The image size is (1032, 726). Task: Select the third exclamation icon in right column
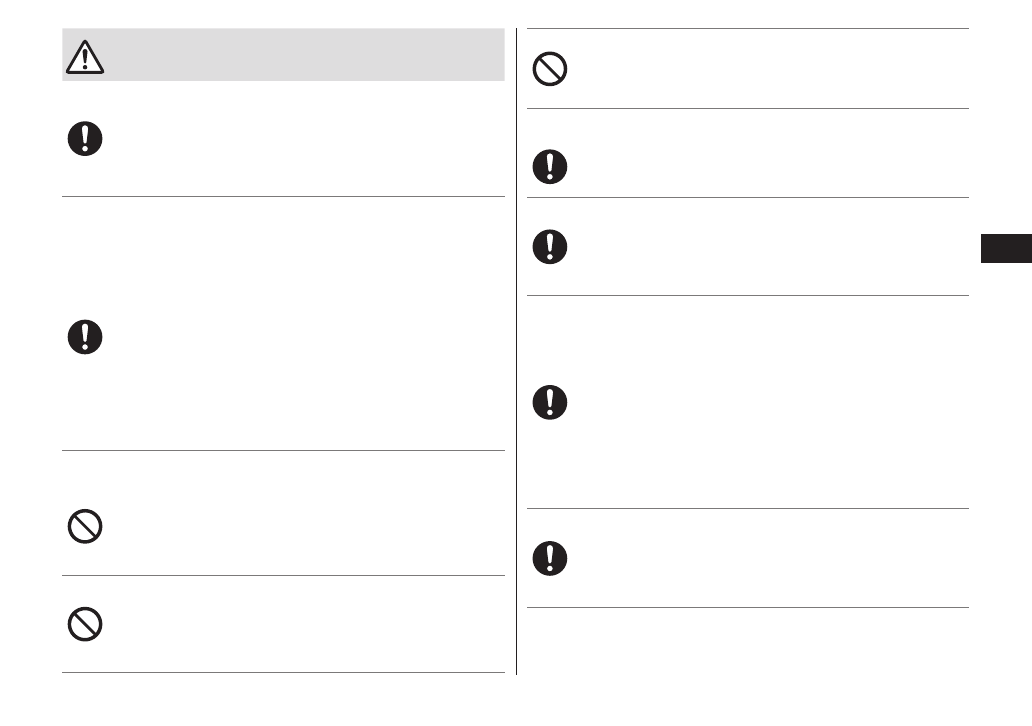(549, 402)
